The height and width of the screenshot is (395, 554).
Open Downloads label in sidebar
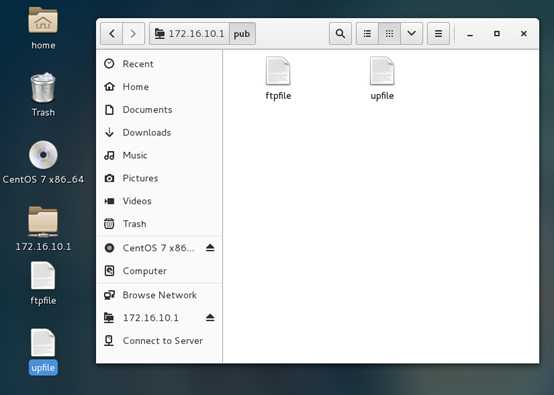click(x=147, y=132)
